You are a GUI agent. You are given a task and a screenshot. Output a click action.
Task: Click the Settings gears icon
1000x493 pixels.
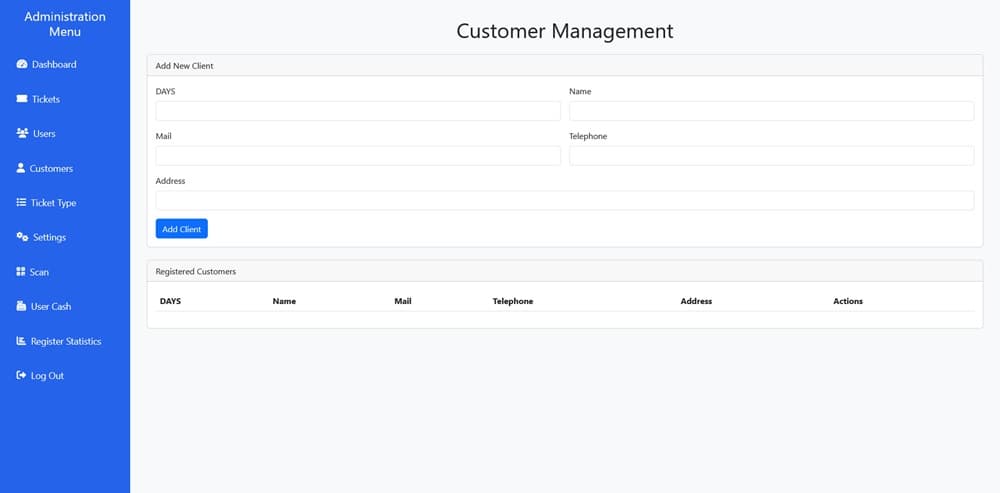[x=22, y=237]
